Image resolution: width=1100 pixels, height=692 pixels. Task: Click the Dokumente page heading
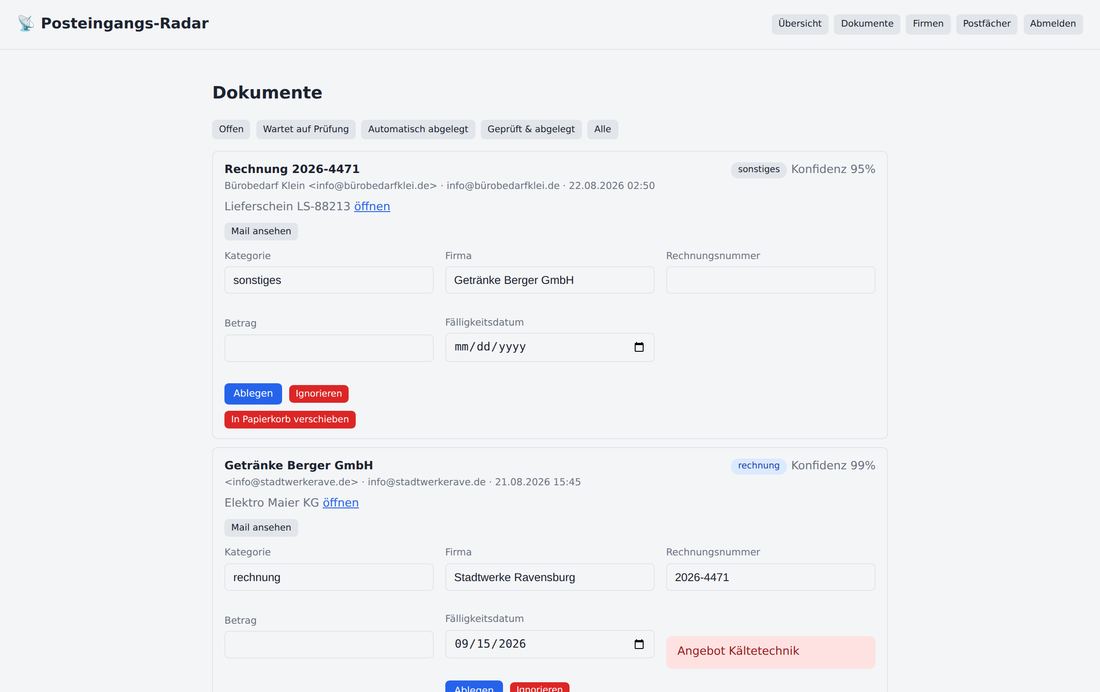[267, 93]
